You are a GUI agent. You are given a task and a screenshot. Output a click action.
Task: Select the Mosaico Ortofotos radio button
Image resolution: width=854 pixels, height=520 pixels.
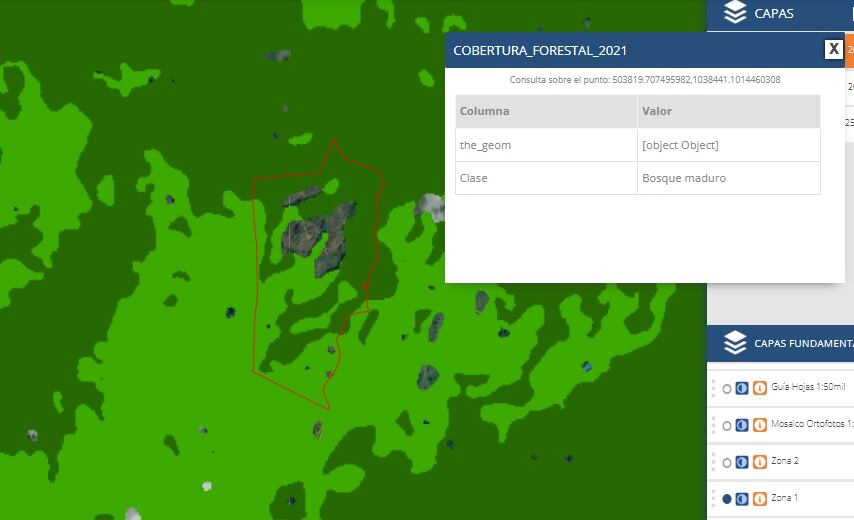pos(727,425)
